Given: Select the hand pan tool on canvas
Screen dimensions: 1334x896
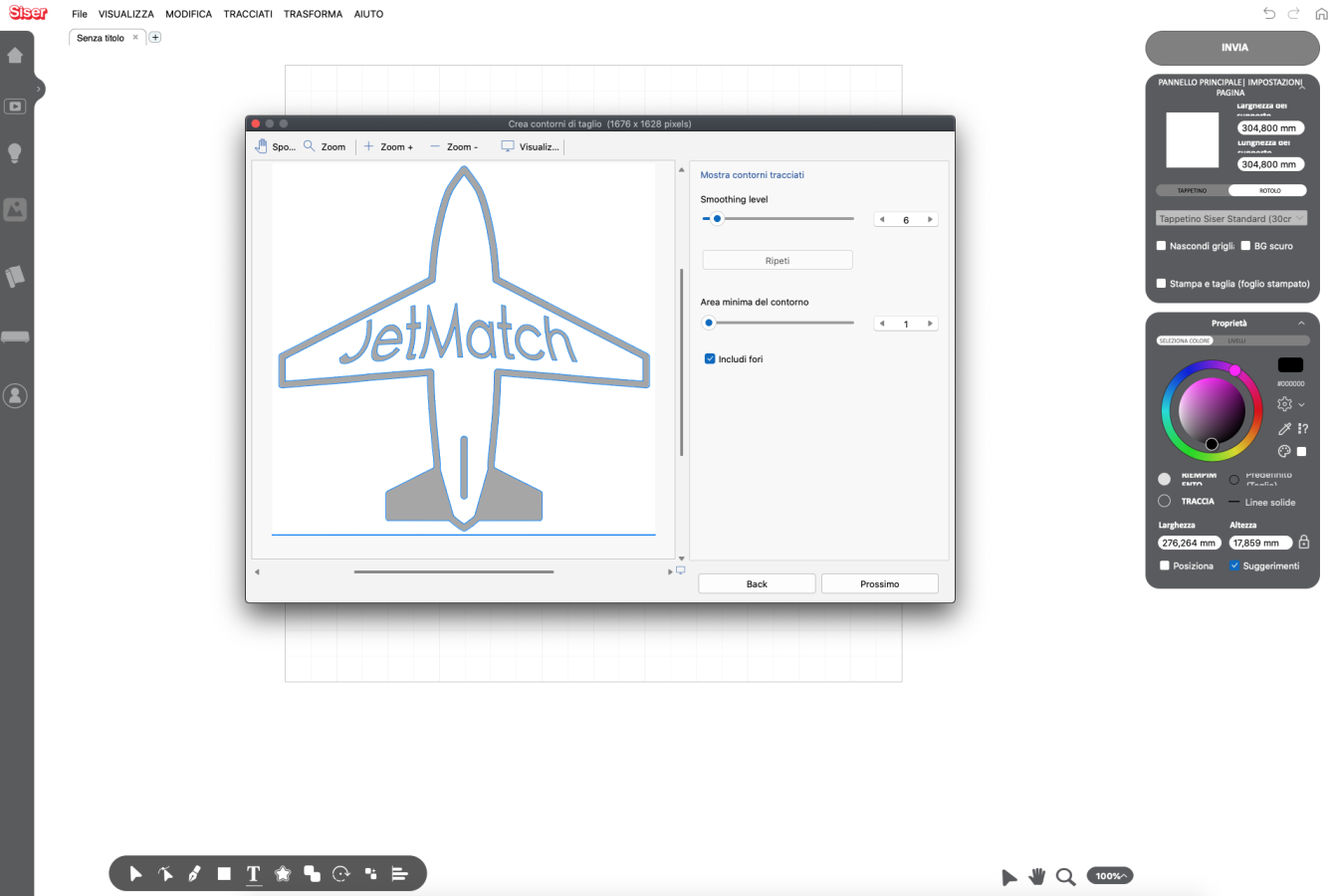Looking at the screenshot, I should [x=1036, y=876].
